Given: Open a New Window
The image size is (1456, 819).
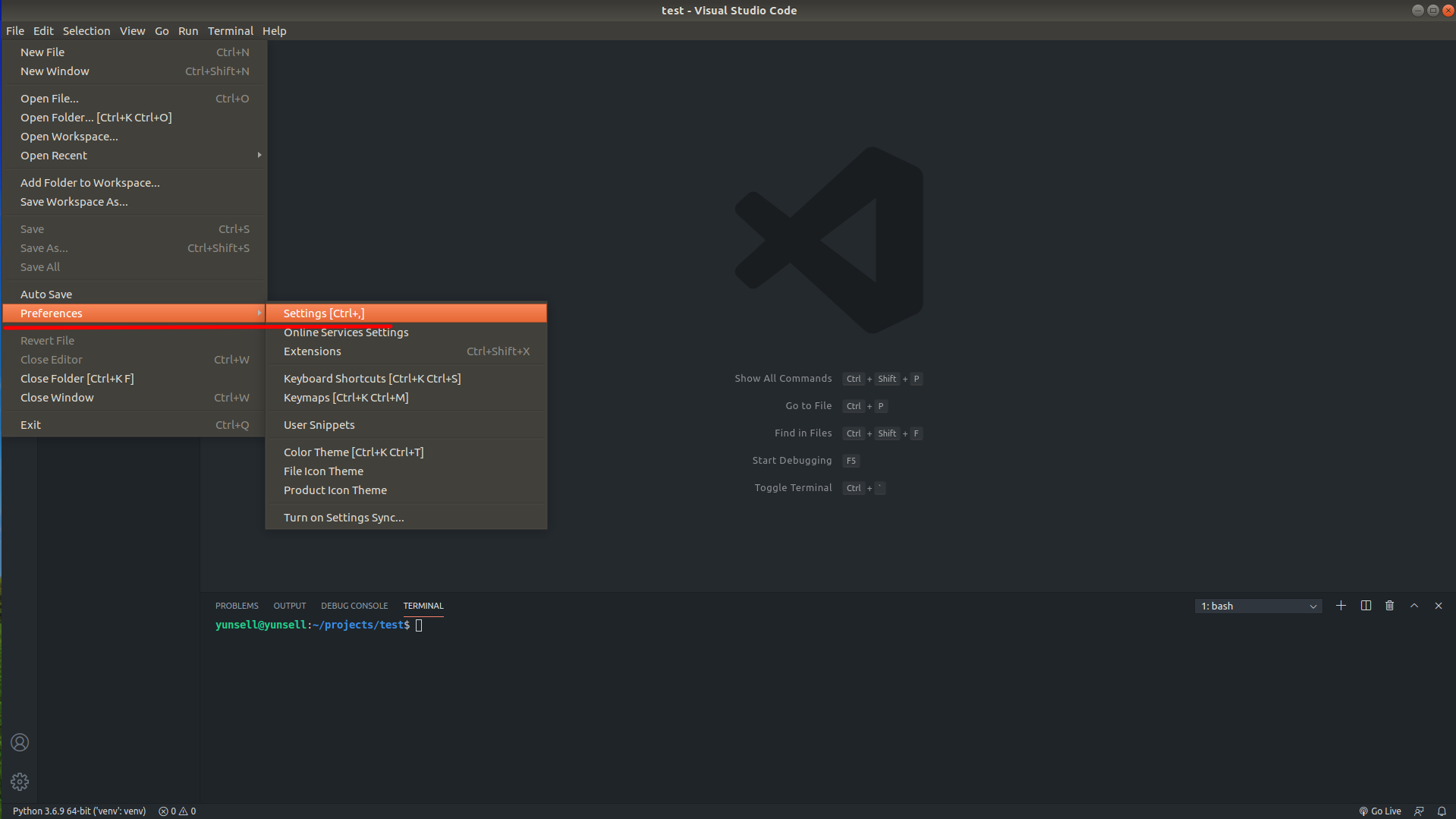Looking at the screenshot, I should (134, 71).
